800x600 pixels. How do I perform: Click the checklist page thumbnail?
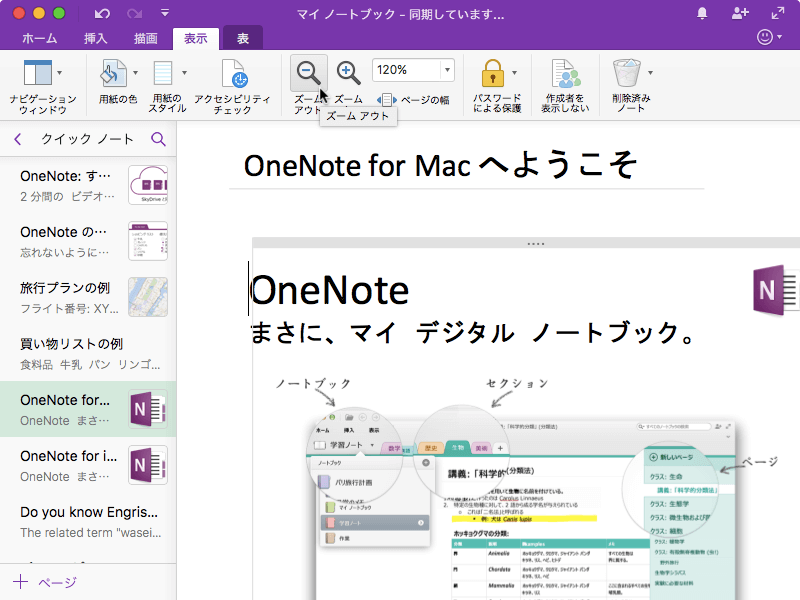click(x=148, y=241)
